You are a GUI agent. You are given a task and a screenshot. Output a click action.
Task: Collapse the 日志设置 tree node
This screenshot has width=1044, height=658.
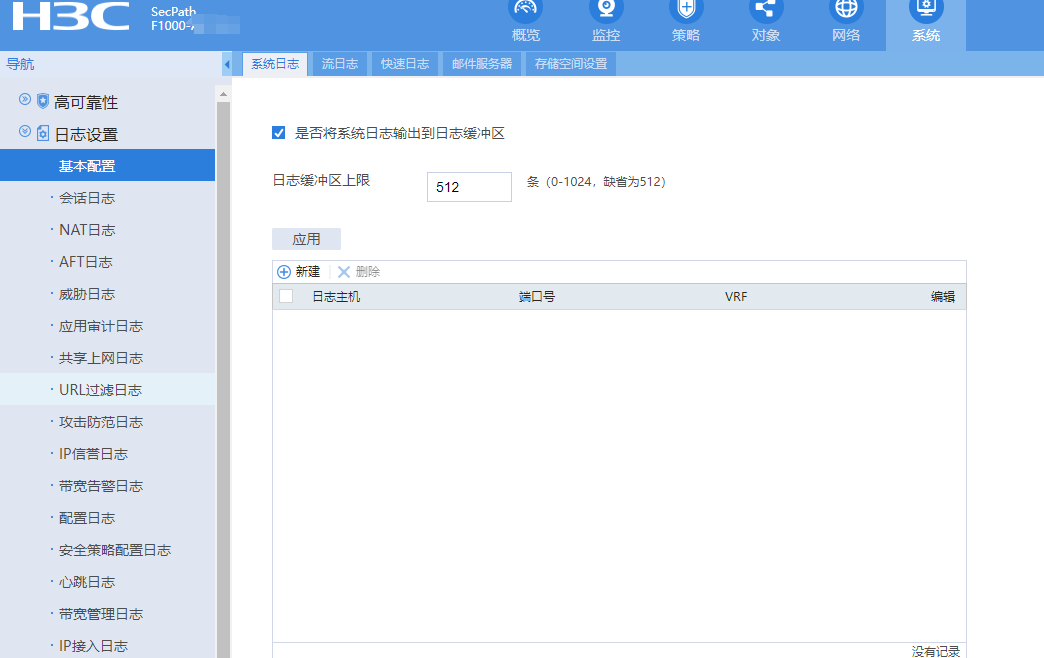coord(25,131)
